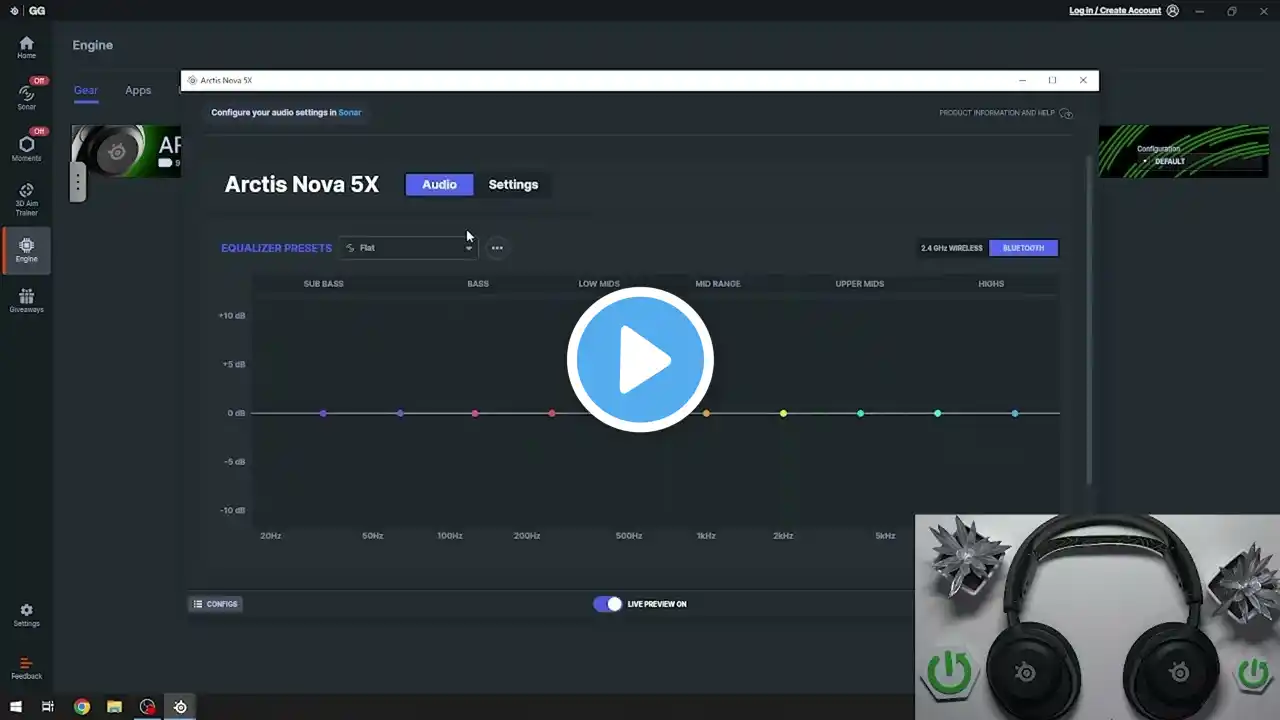Viewport: 1280px width, 720px height.
Task: Open File Explorer from the taskbar
Action: coord(115,707)
